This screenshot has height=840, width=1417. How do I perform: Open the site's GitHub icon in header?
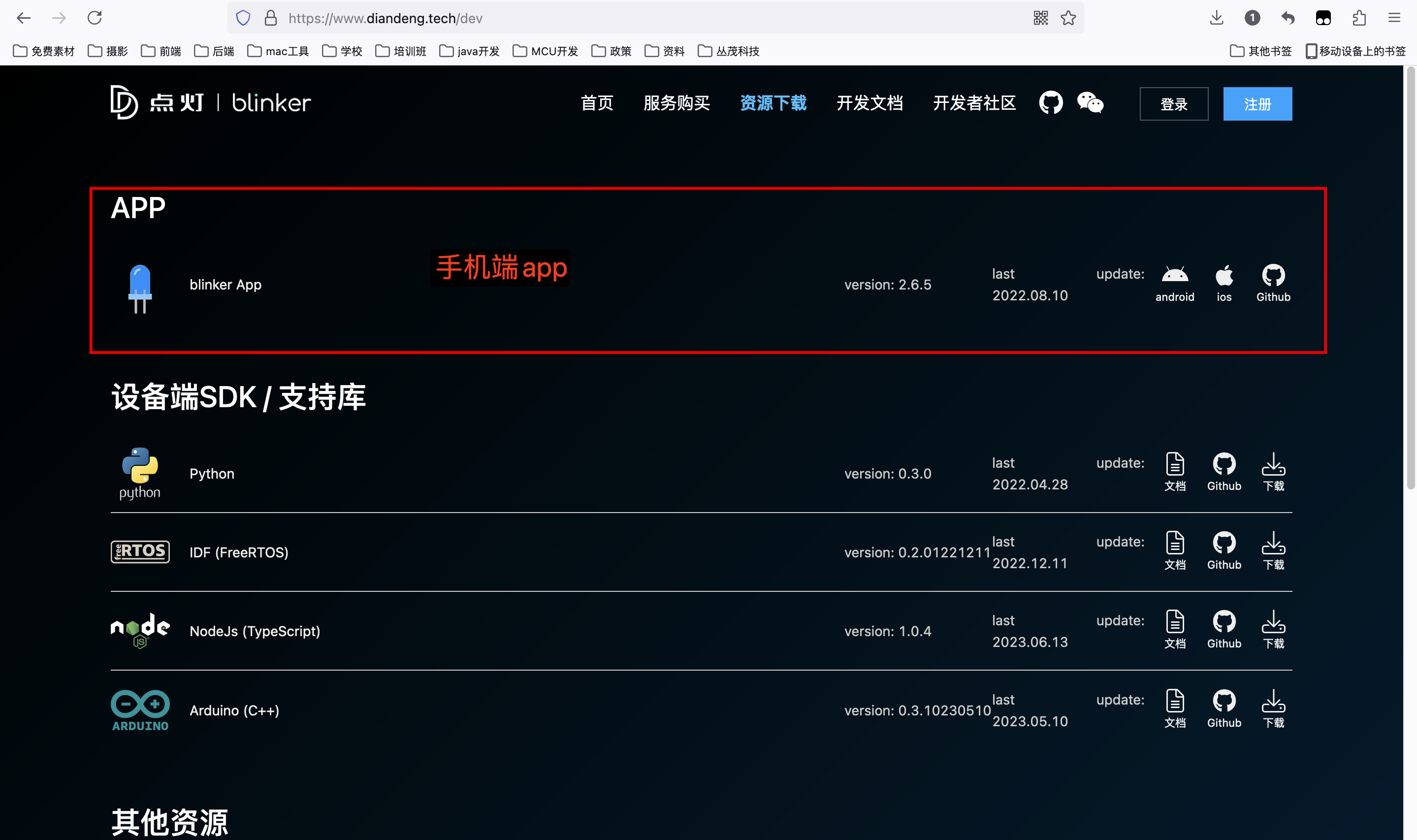click(x=1051, y=102)
